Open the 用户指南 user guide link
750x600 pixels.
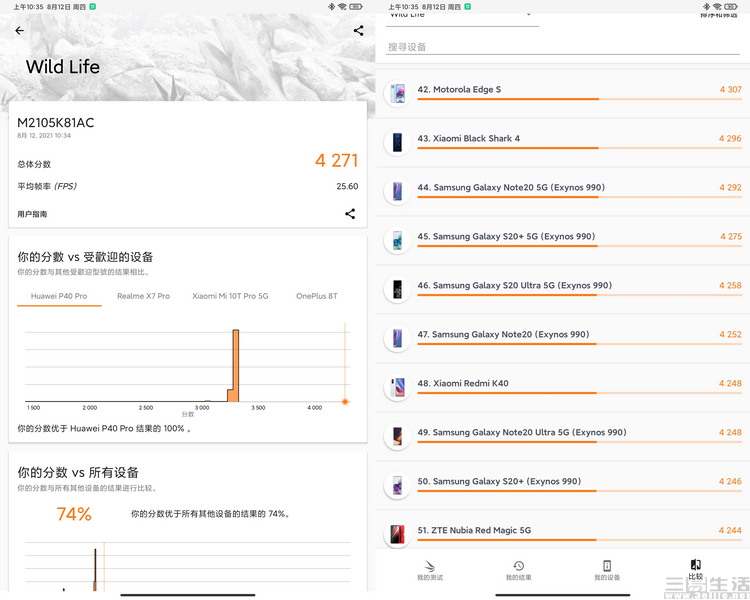pyautogui.click(x=33, y=214)
